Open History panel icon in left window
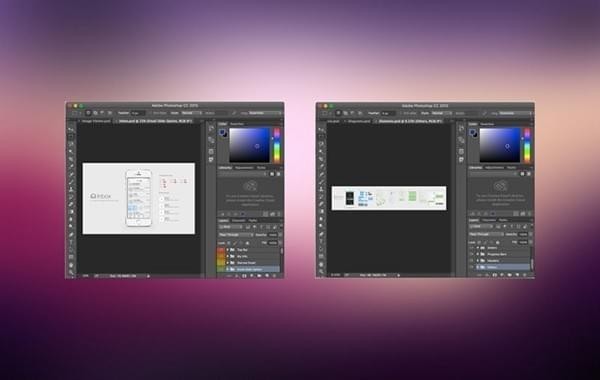Screen dimensions: 600x380 (x=211, y=130)
